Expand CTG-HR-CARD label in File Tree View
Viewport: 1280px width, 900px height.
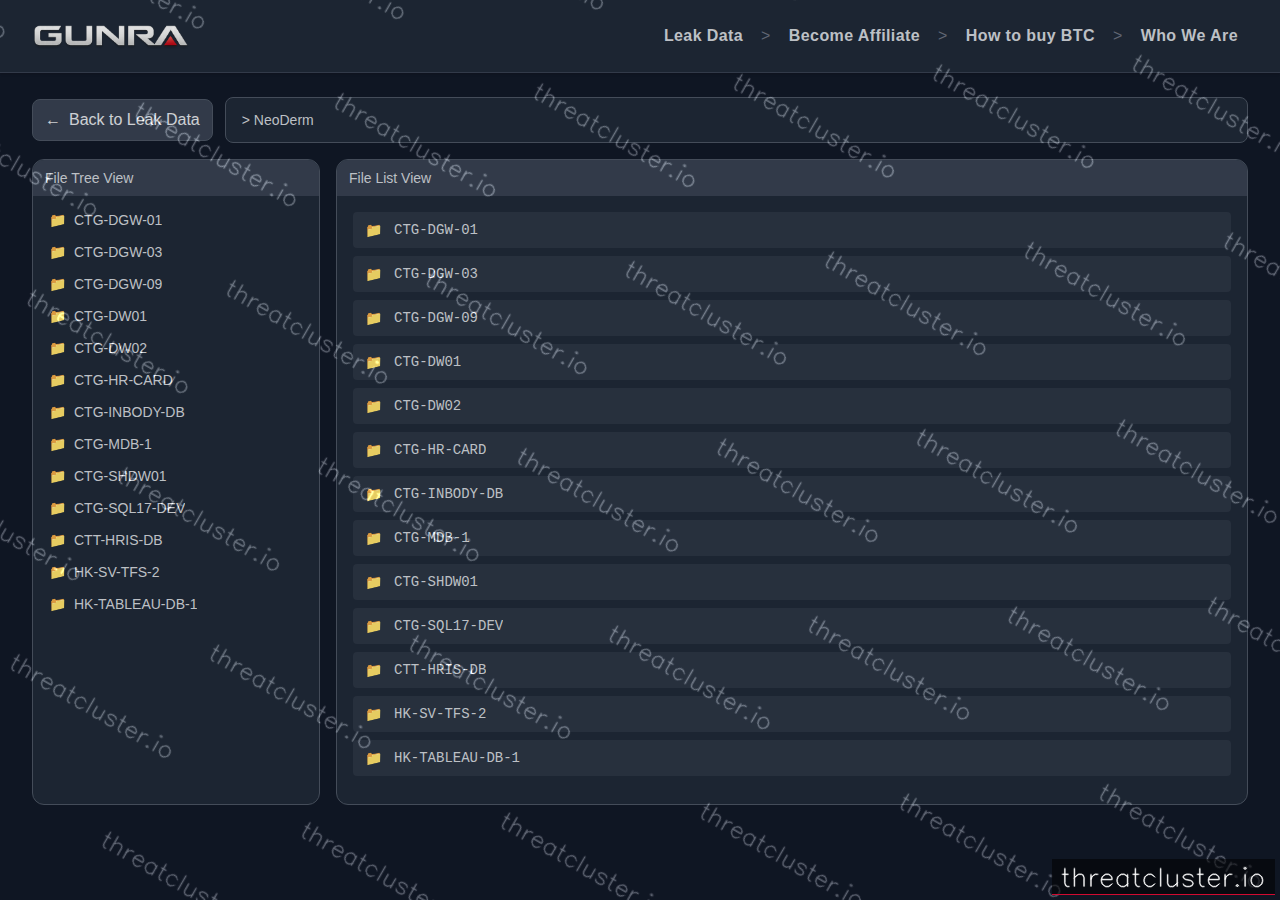(x=123, y=380)
